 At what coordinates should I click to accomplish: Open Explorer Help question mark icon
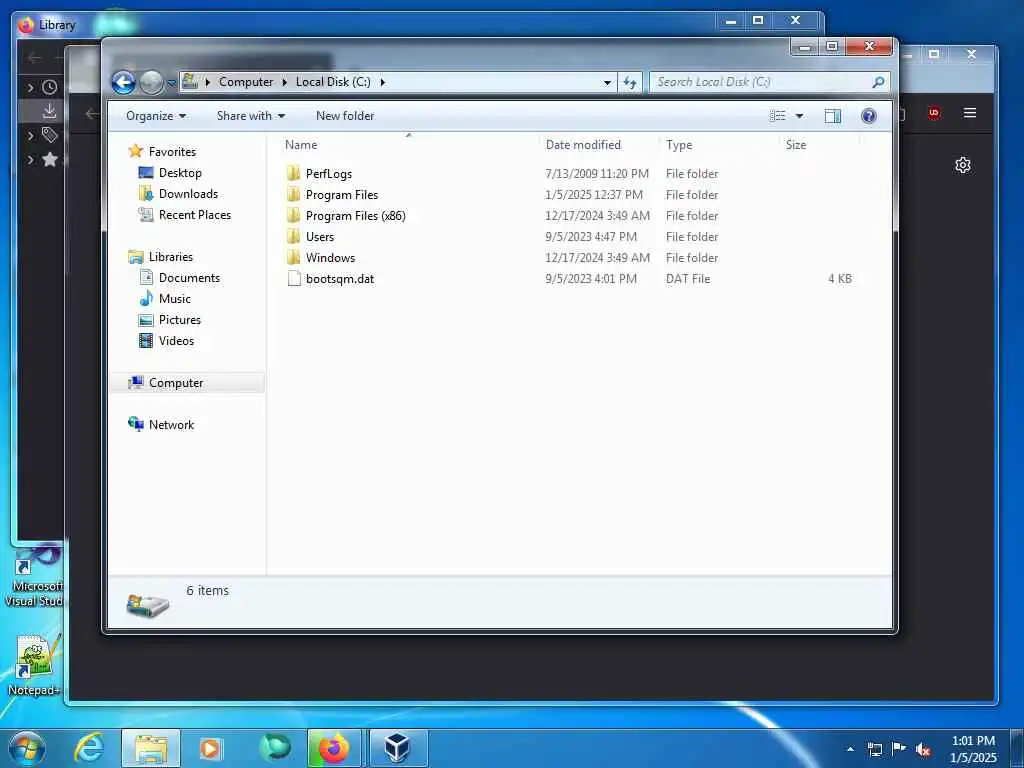pos(869,116)
